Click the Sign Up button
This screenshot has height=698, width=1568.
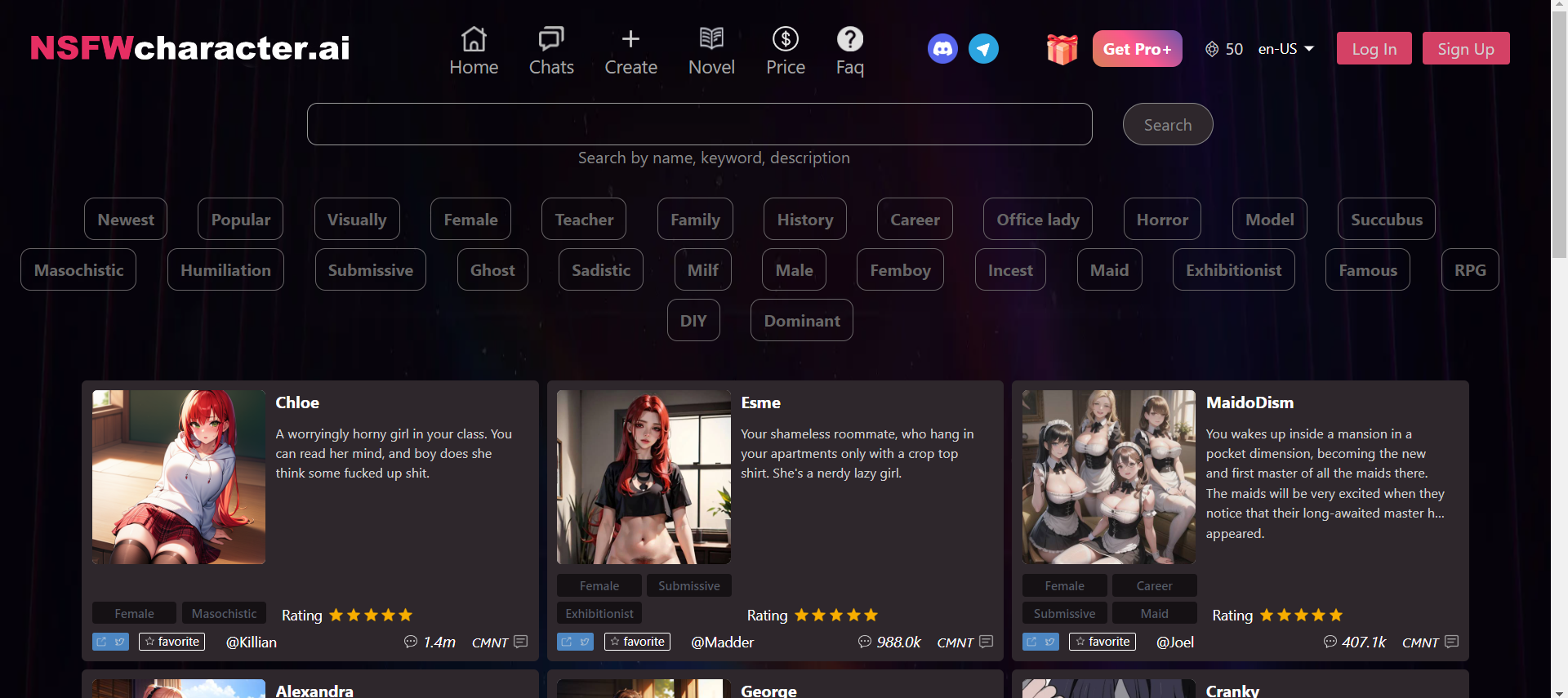[1466, 49]
